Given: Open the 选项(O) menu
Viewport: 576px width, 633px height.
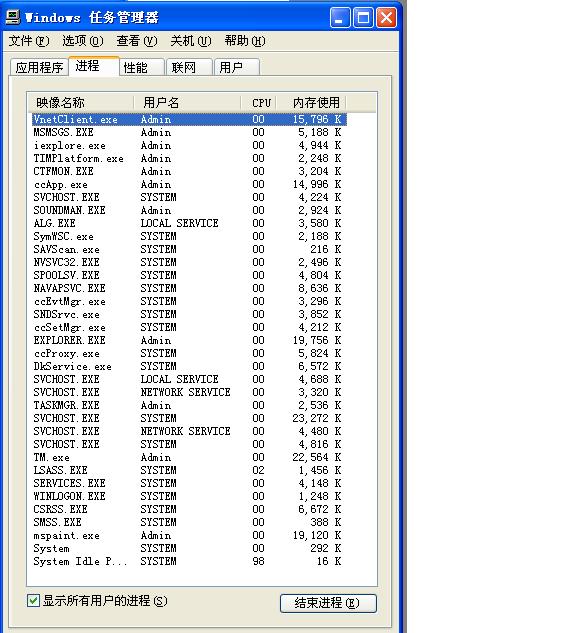Looking at the screenshot, I should point(83,41).
